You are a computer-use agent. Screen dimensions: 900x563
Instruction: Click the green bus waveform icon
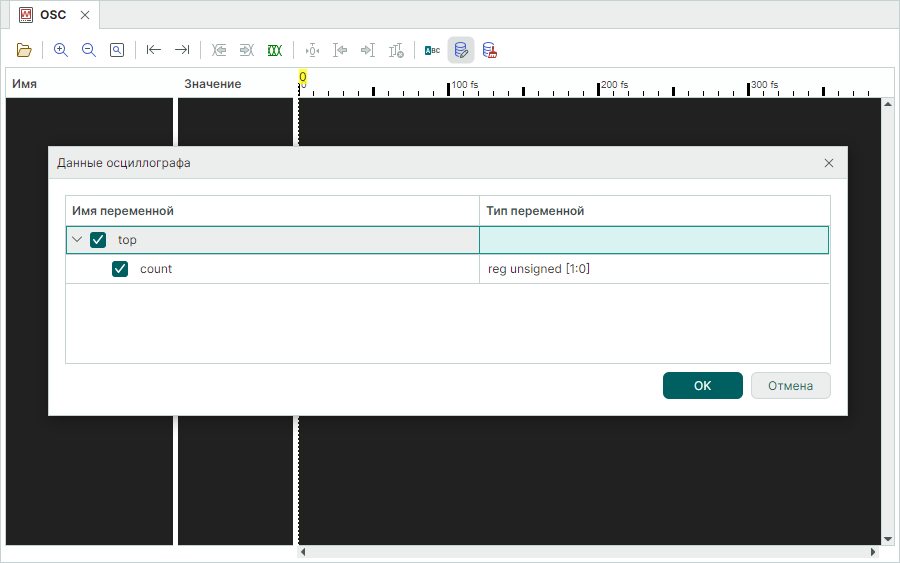[x=275, y=51]
